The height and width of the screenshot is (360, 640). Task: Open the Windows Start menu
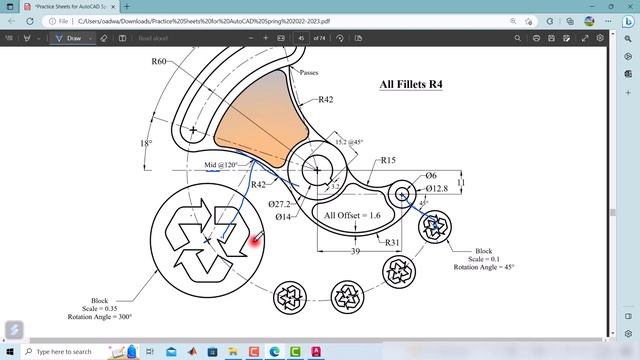point(9,351)
